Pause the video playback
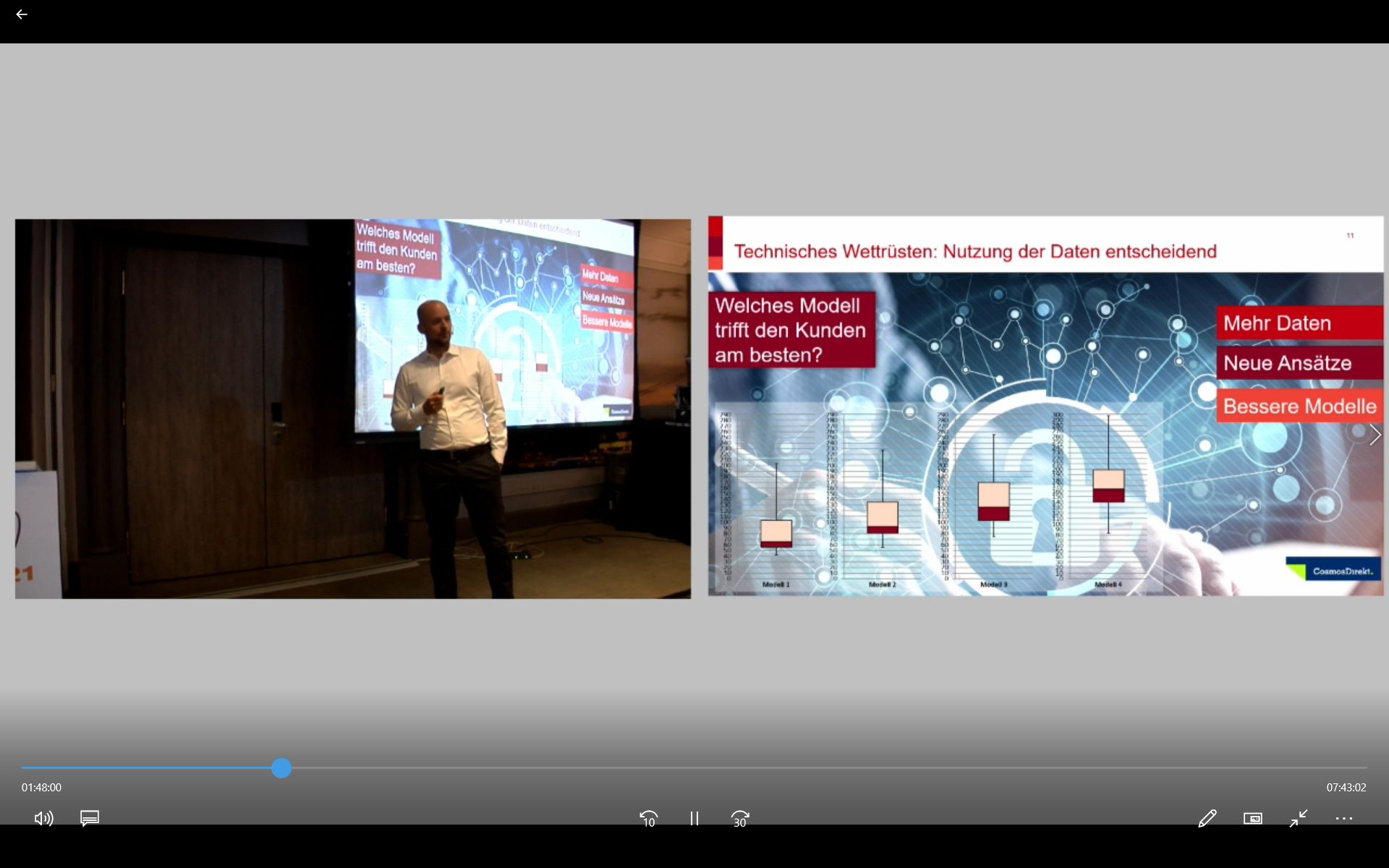Image resolution: width=1389 pixels, height=868 pixels. point(694,818)
